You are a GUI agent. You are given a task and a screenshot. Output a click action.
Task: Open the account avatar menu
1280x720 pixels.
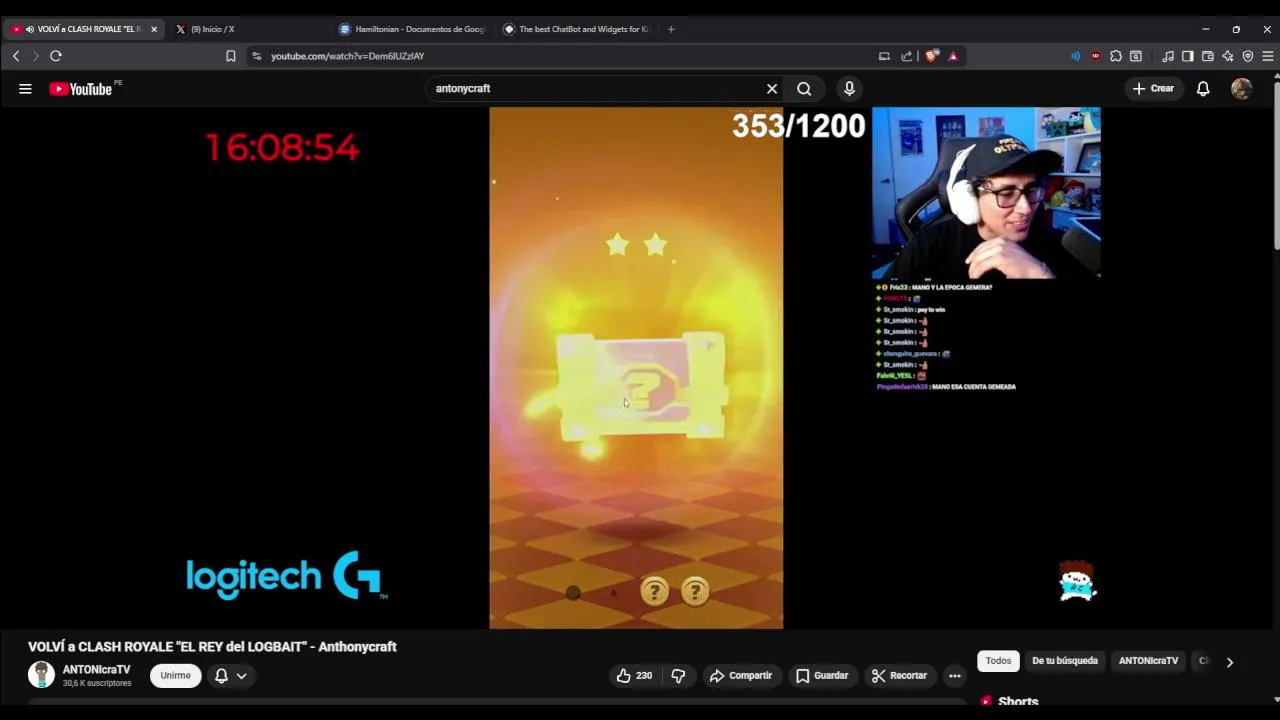pyautogui.click(x=1241, y=89)
